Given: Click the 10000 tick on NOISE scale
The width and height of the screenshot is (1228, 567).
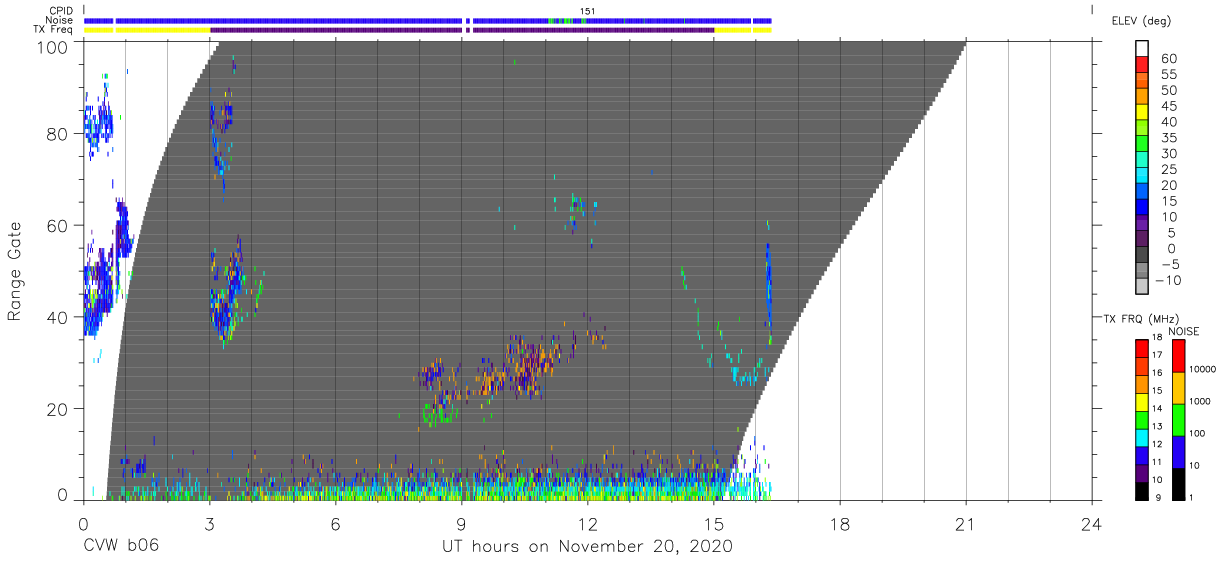Looking at the screenshot, I should (1204, 370).
